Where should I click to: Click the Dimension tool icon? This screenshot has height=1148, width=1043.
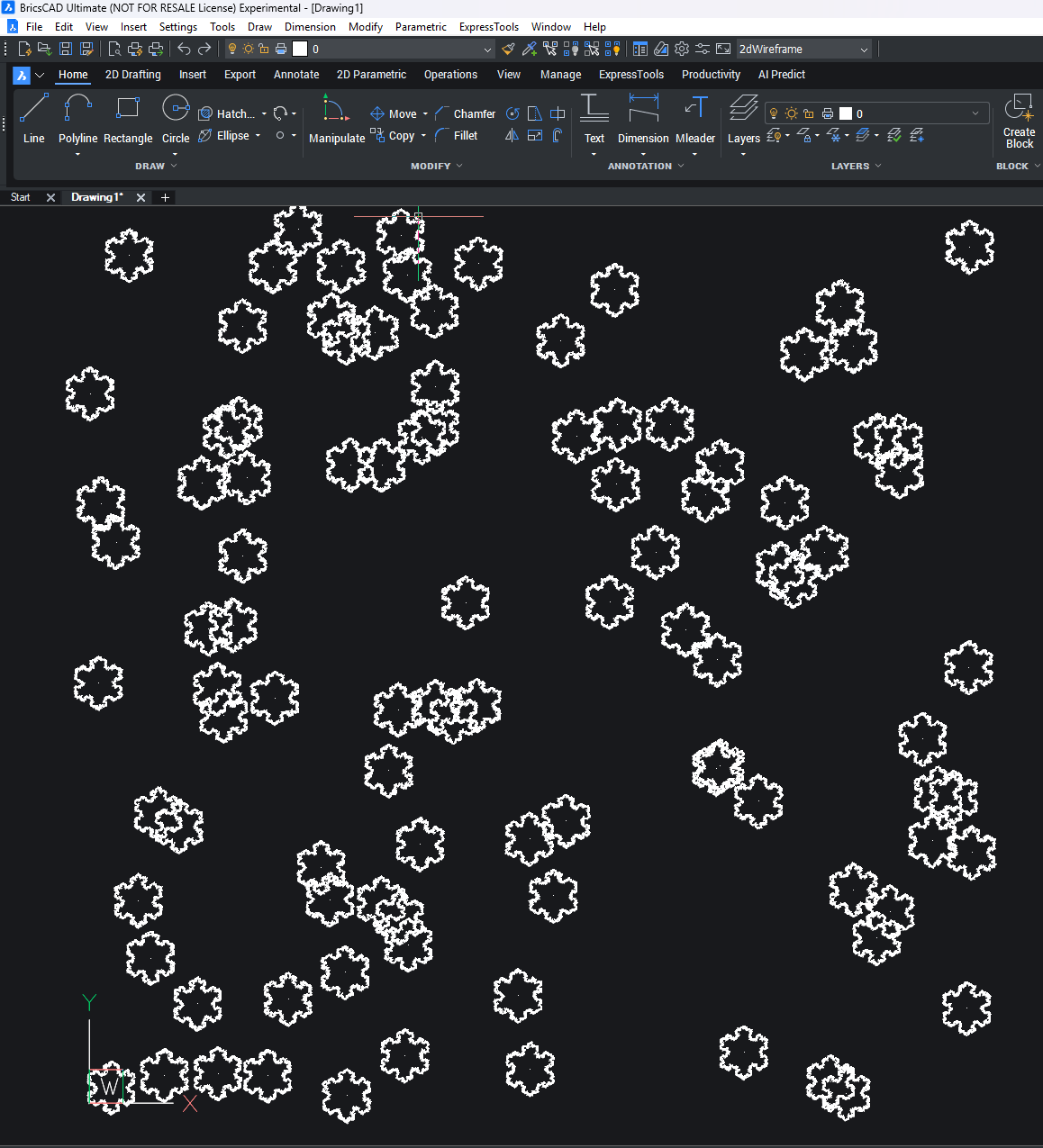pos(643,109)
